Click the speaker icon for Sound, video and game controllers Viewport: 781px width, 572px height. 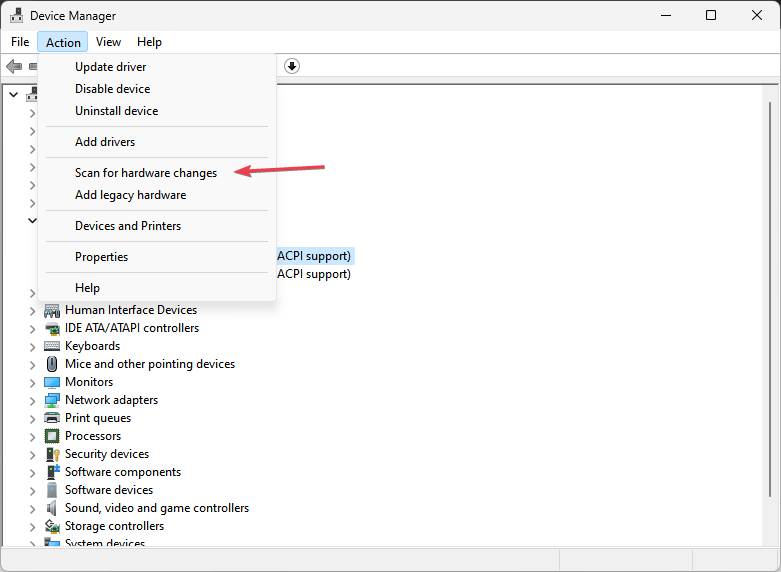click(x=52, y=508)
